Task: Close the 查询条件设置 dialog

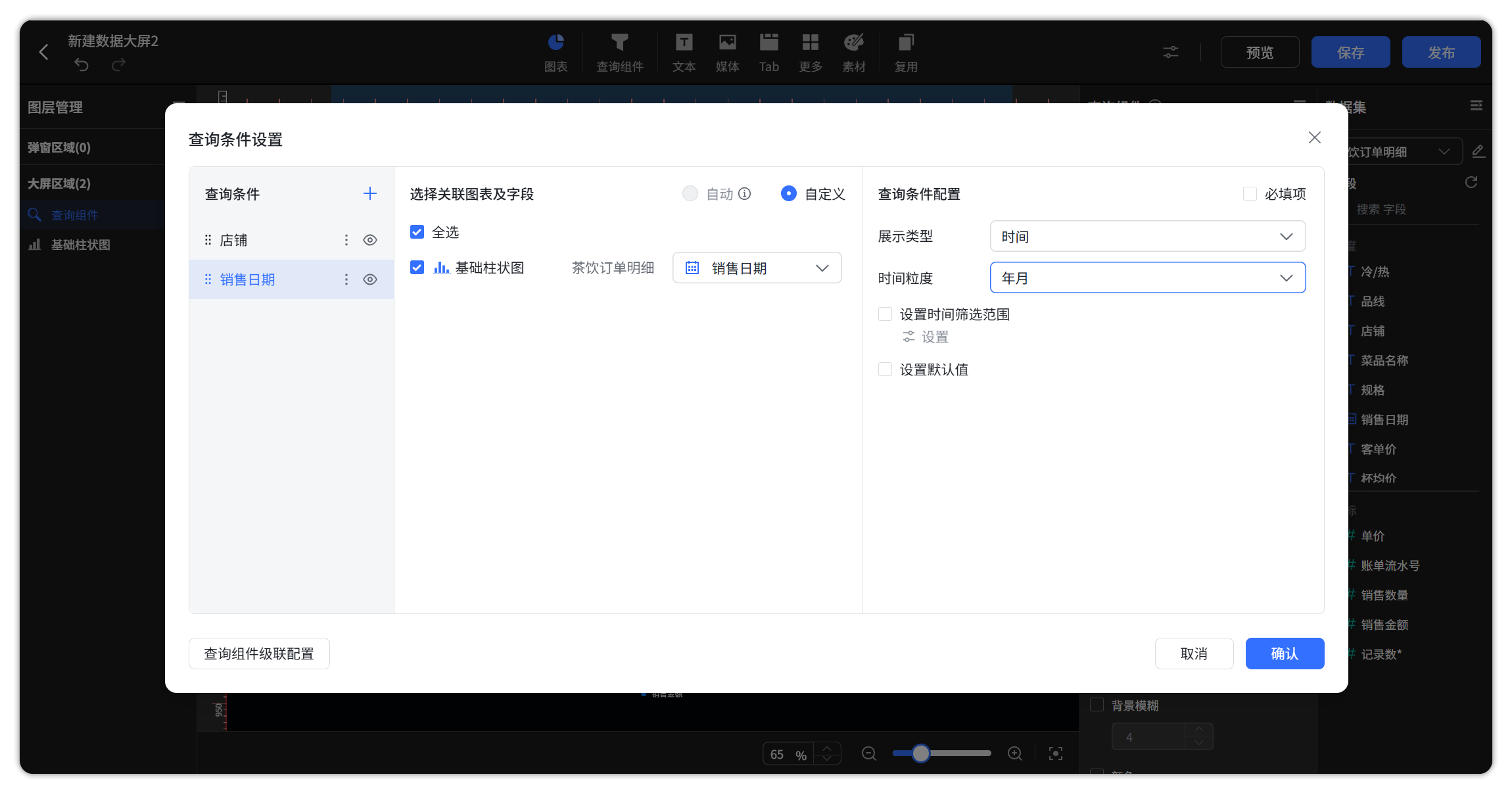Action: coord(1315,137)
